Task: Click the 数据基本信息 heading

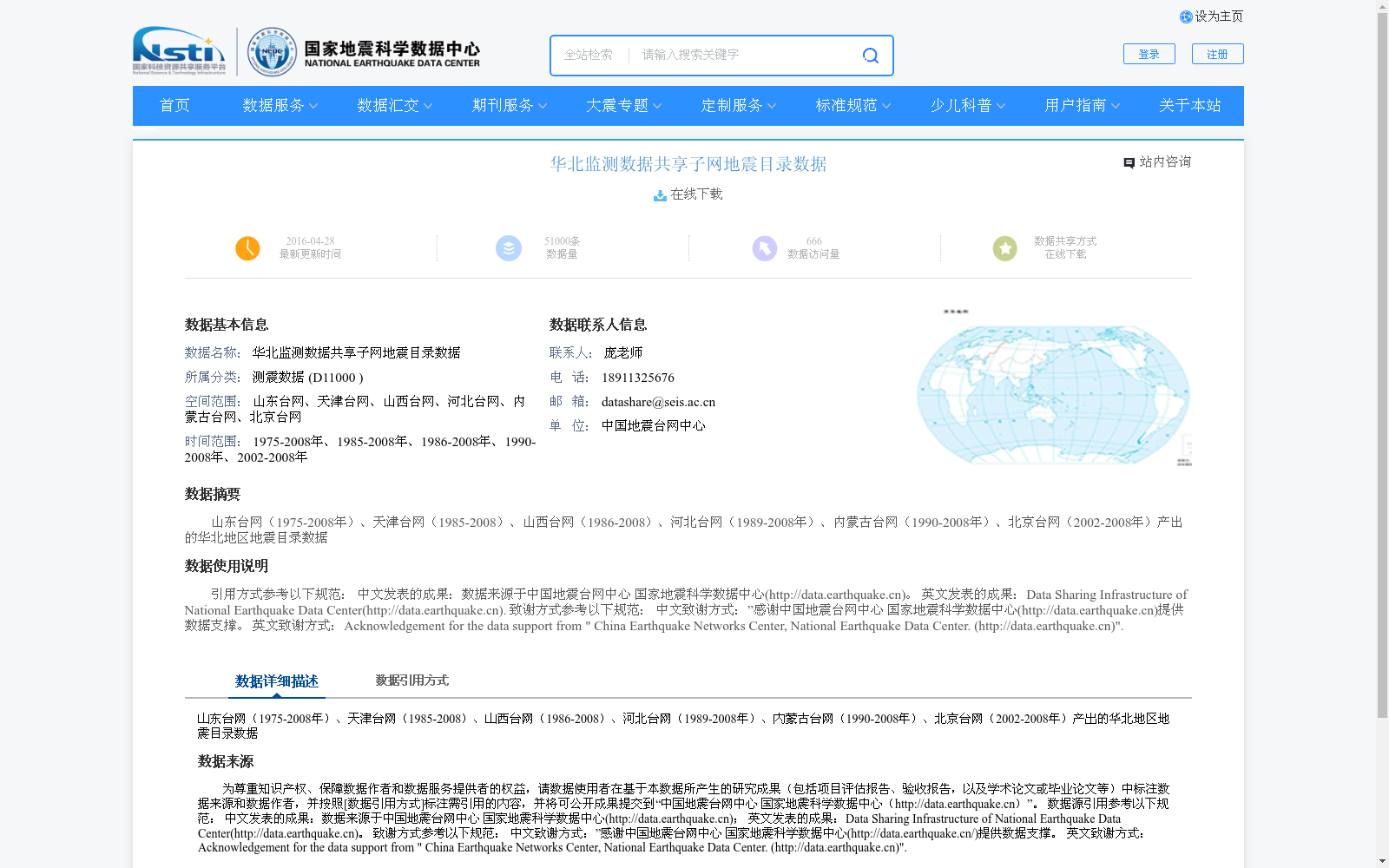Action: (x=227, y=325)
